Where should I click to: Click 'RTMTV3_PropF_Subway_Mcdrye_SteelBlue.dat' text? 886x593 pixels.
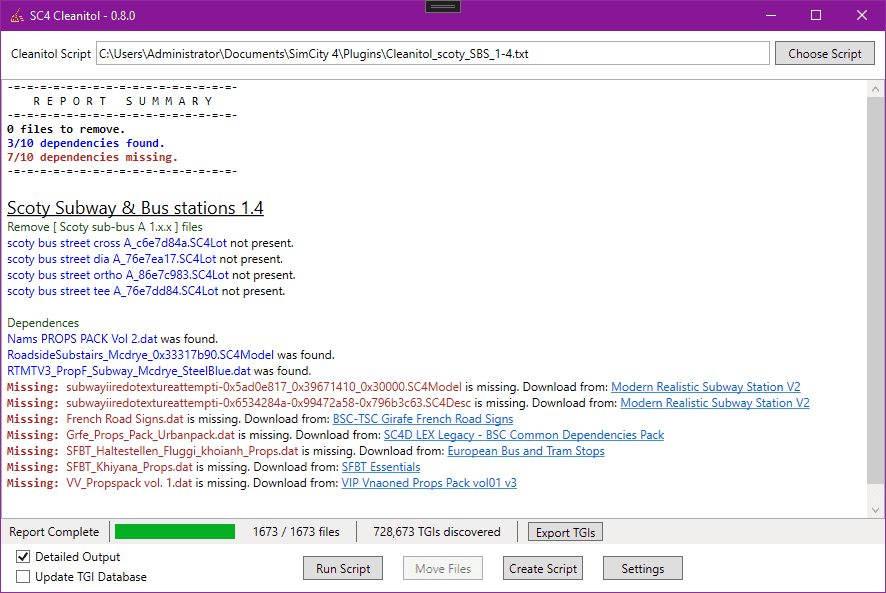point(128,371)
